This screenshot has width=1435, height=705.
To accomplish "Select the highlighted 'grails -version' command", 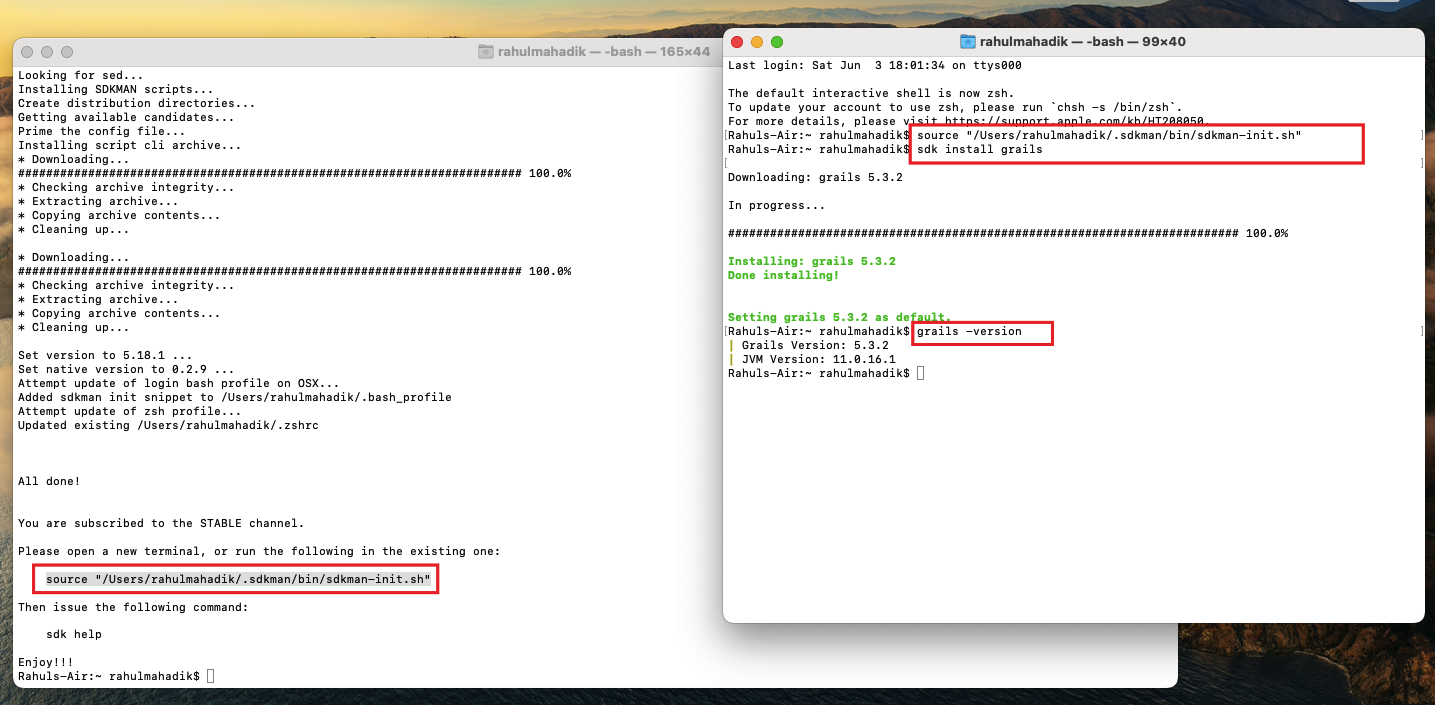I will pyautogui.click(x=982, y=331).
